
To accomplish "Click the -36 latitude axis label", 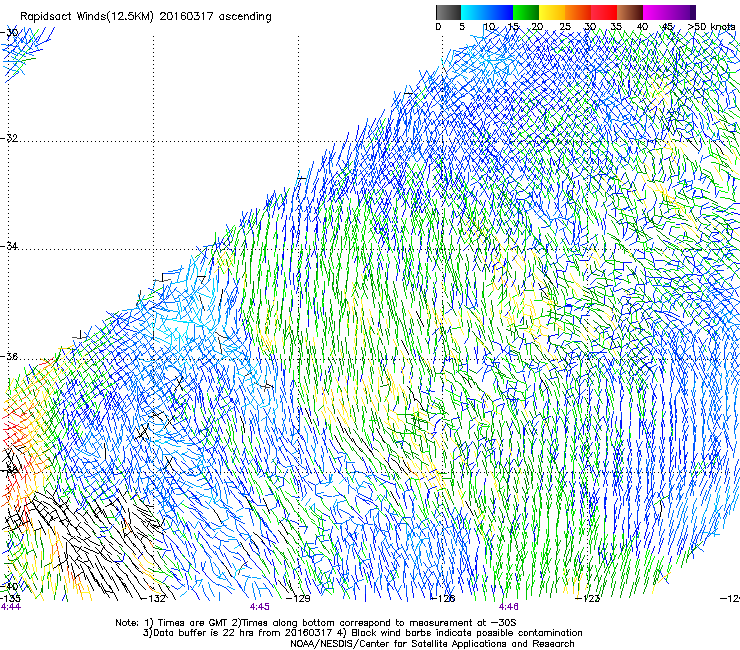I will [x=9, y=356].
